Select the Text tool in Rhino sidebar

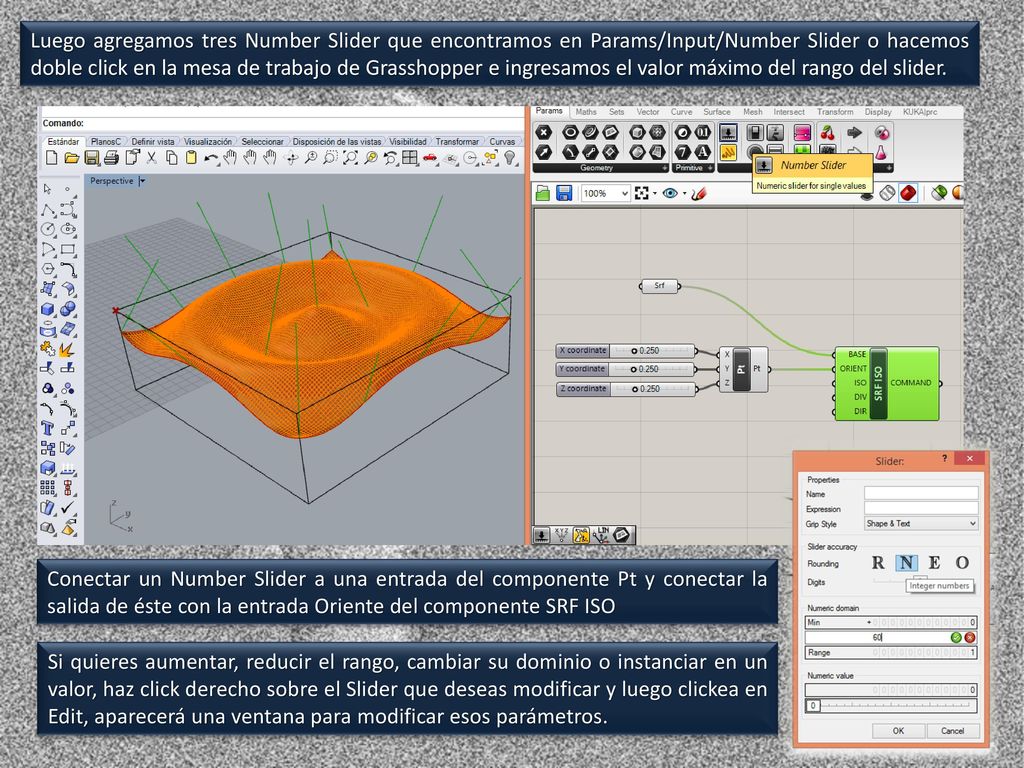[x=47, y=428]
